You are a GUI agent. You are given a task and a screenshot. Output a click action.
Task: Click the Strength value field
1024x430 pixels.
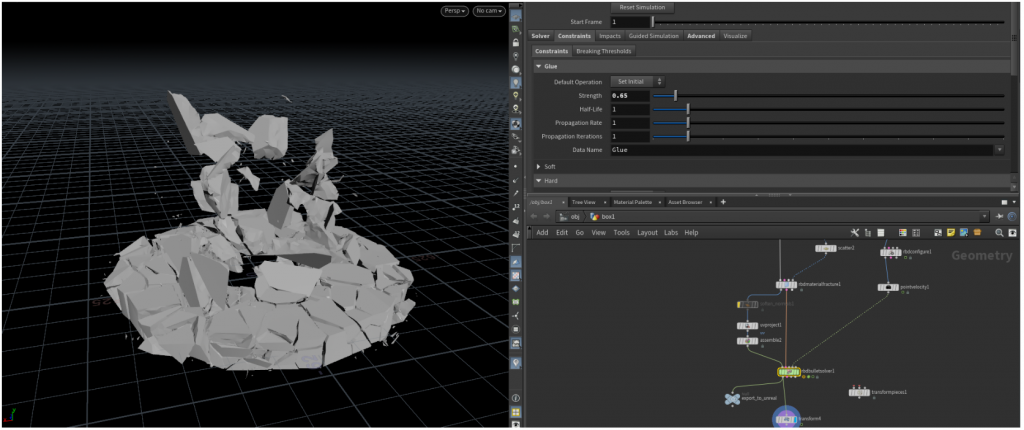630,96
